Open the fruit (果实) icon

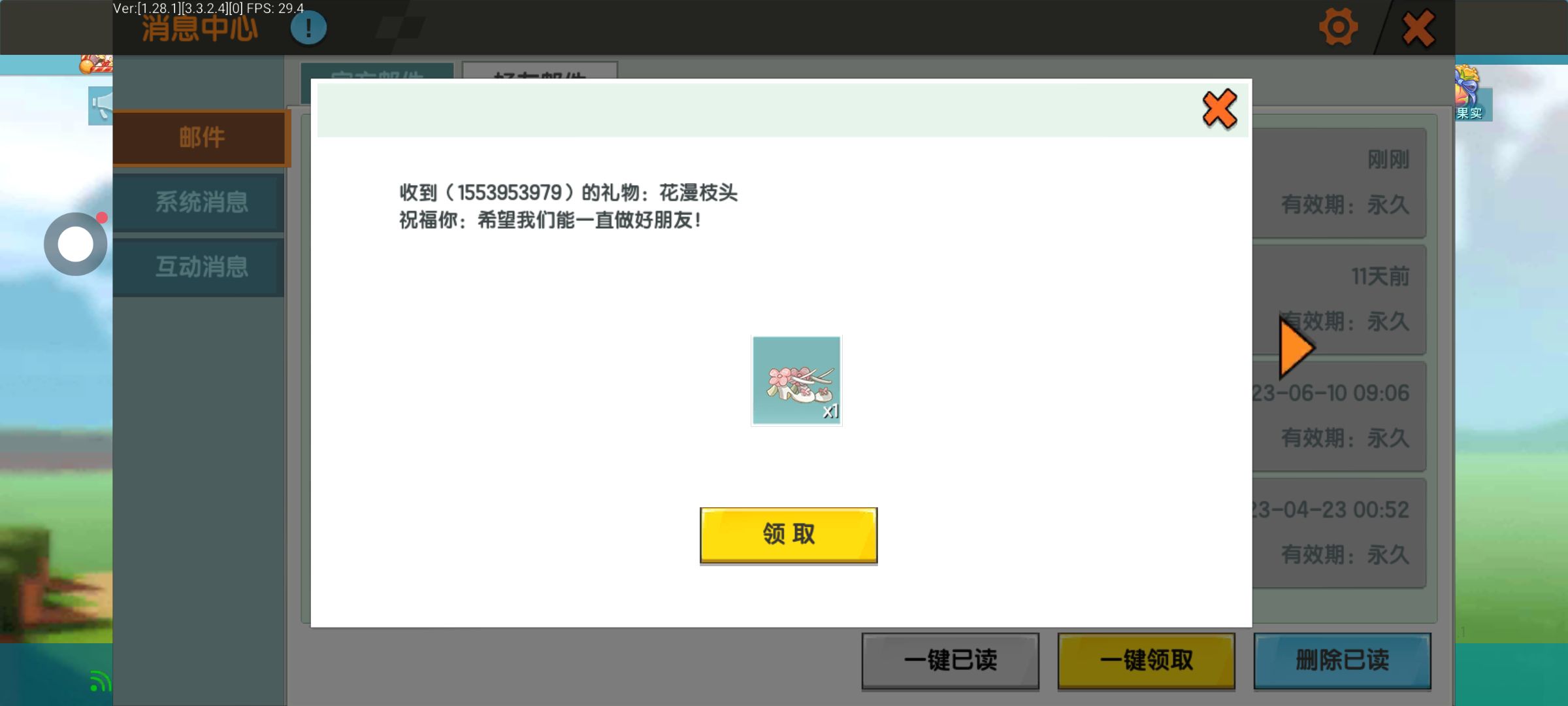pos(1469,95)
